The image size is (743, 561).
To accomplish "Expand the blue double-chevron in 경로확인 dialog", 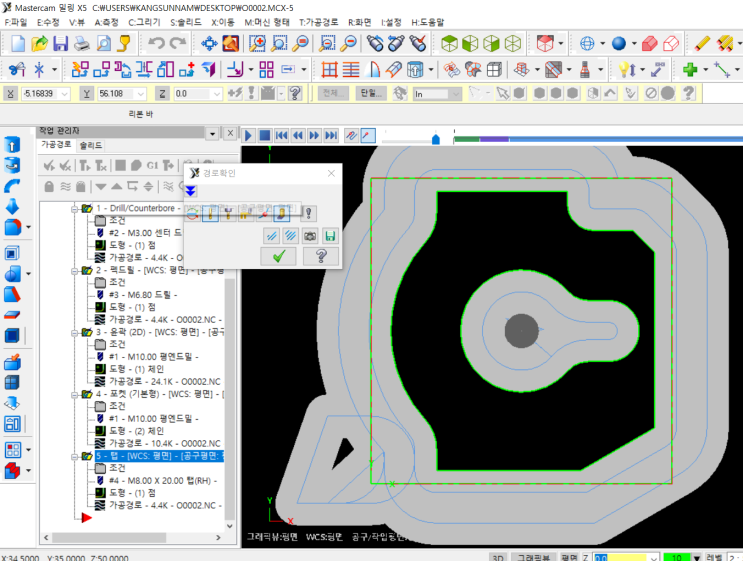I will [x=191, y=191].
